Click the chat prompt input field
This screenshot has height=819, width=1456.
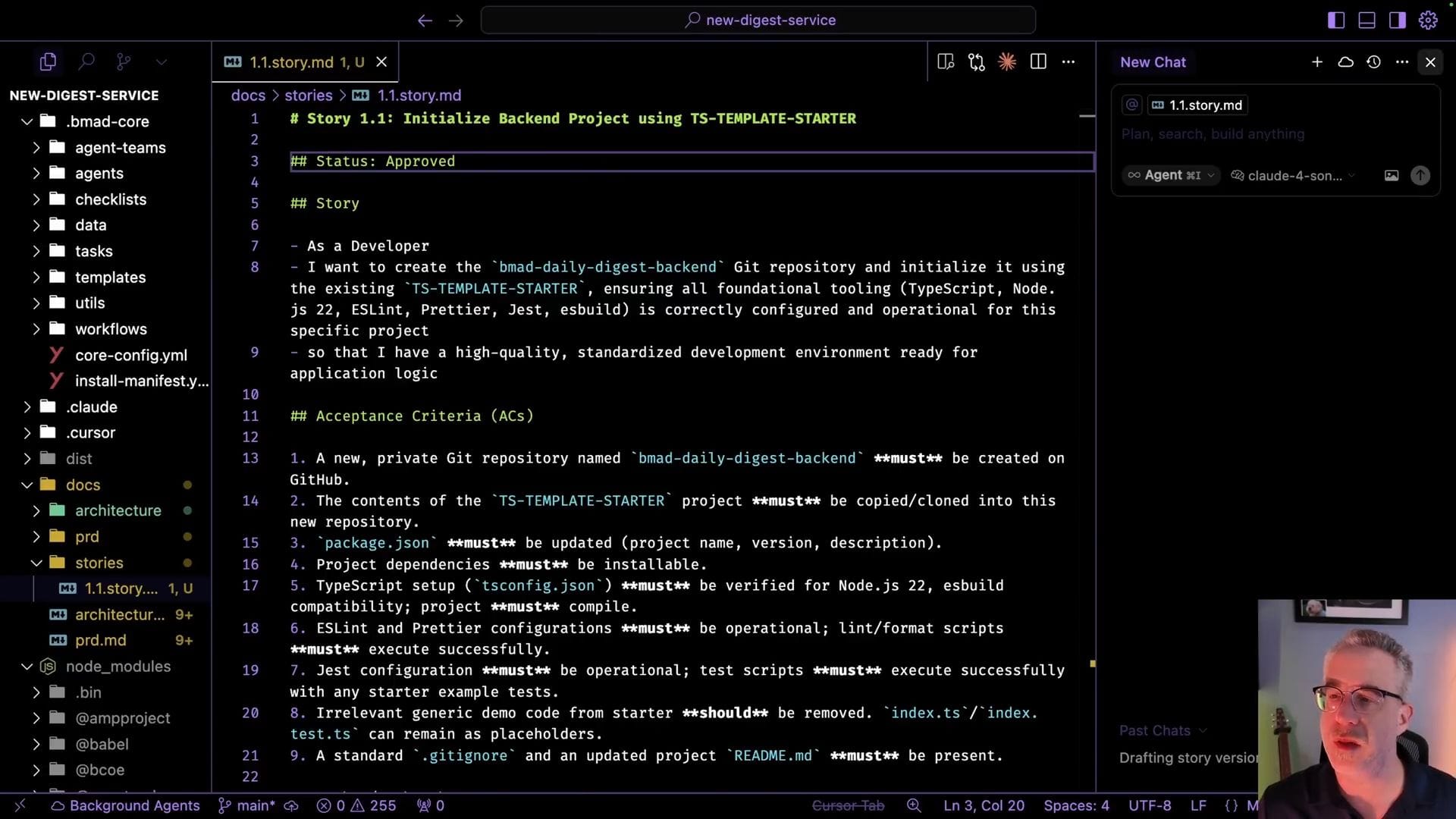pos(1274,134)
